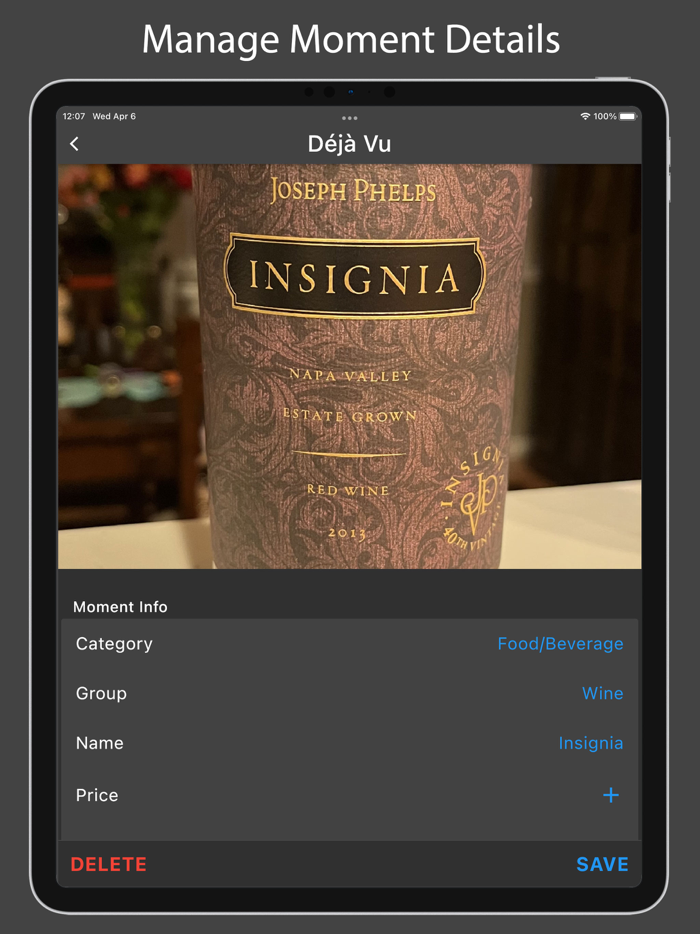Tap the Moment Info section header
The width and height of the screenshot is (700, 934).
pos(120,606)
